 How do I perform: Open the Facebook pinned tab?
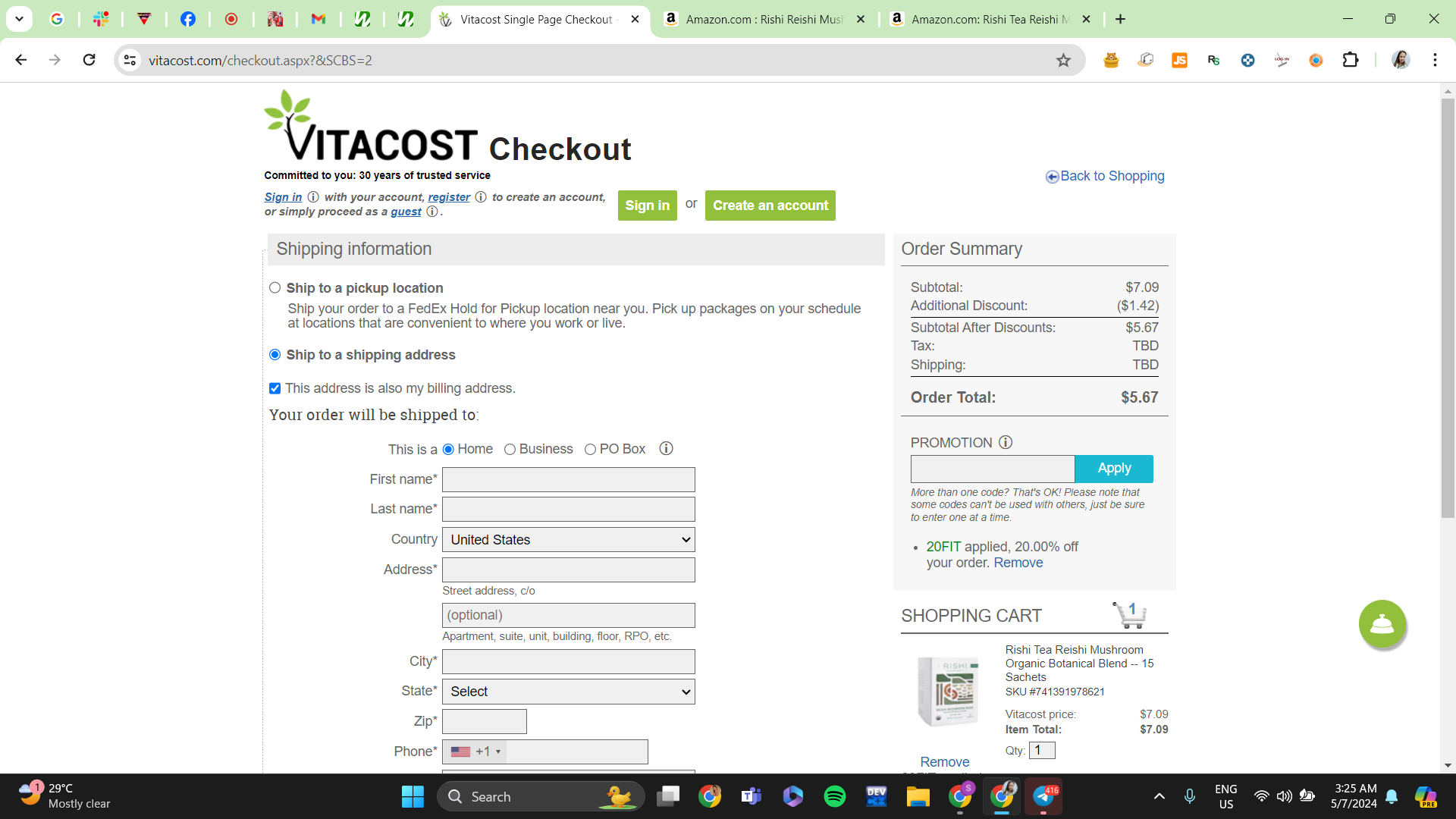pos(187,19)
